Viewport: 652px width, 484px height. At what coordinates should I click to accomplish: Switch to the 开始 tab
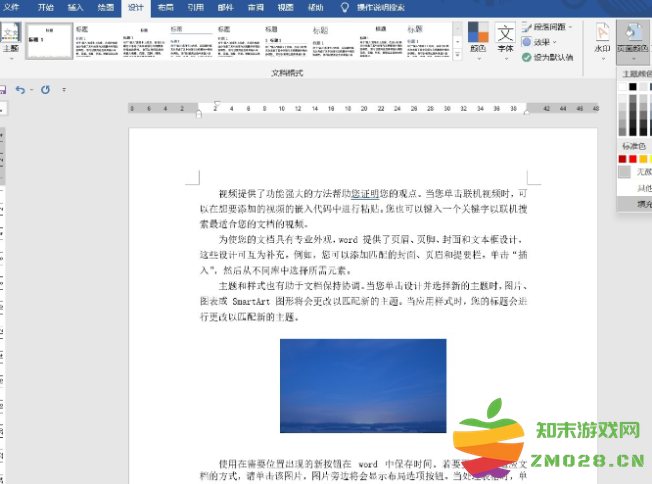45,7
